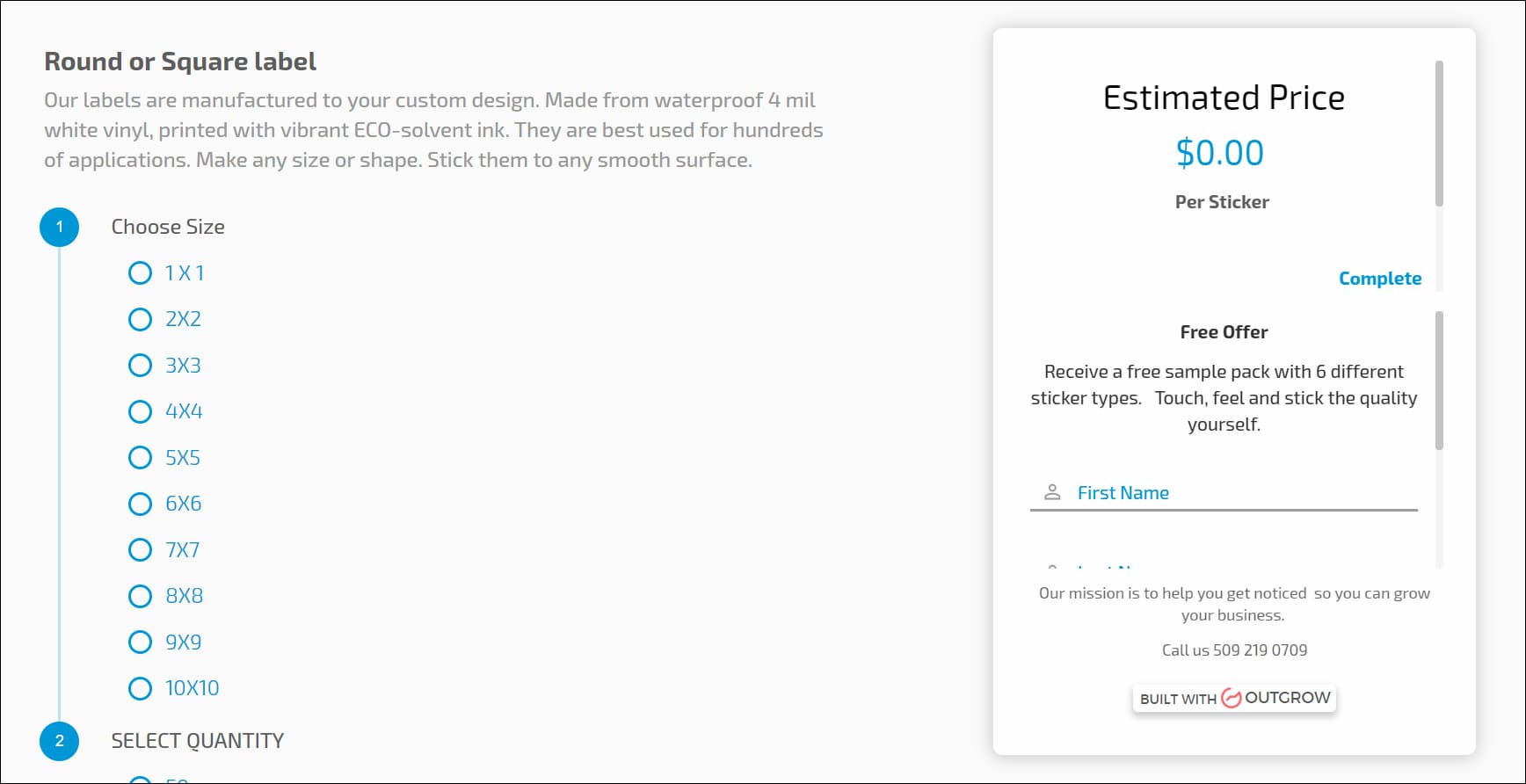Click the step 1 circle marker
This screenshot has width=1526, height=784.
[60, 228]
